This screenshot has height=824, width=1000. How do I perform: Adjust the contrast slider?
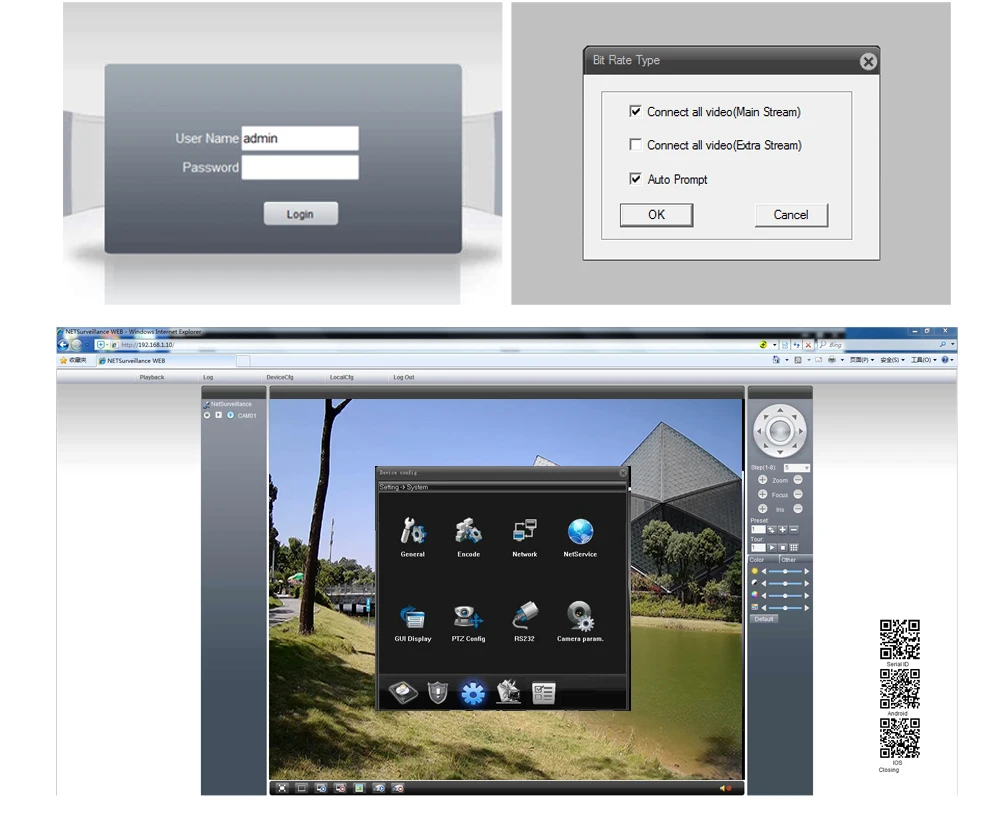[785, 584]
